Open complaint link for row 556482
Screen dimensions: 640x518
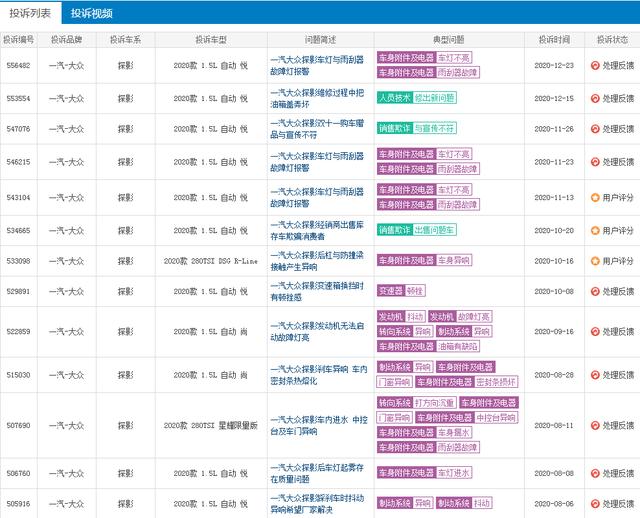[317, 65]
